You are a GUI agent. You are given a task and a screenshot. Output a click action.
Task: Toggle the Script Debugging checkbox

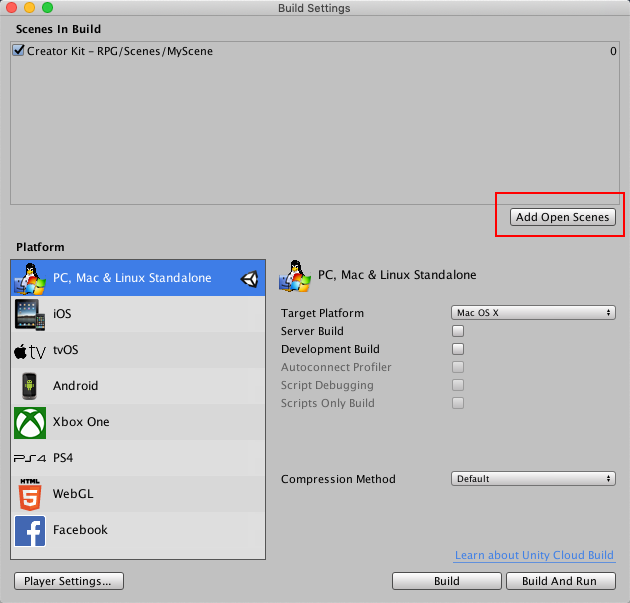tap(458, 385)
